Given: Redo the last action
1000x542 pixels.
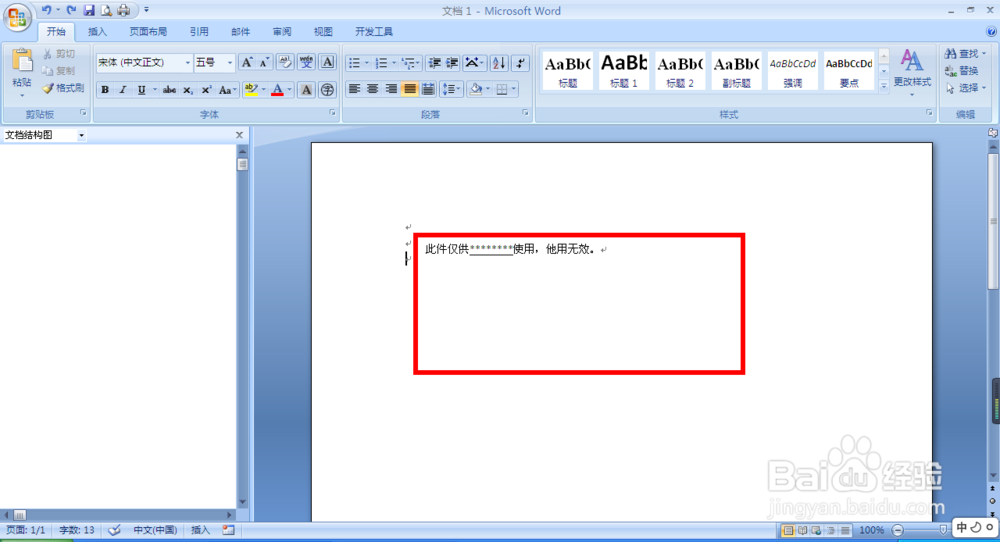Looking at the screenshot, I should pos(71,10).
